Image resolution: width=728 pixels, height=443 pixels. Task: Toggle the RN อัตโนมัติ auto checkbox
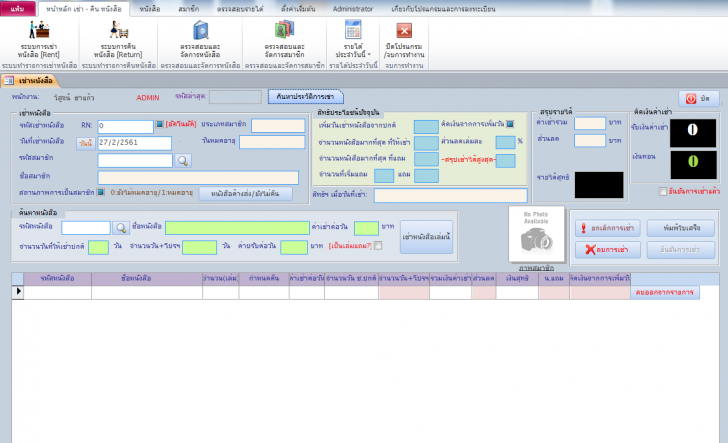[x=159, y=124]
